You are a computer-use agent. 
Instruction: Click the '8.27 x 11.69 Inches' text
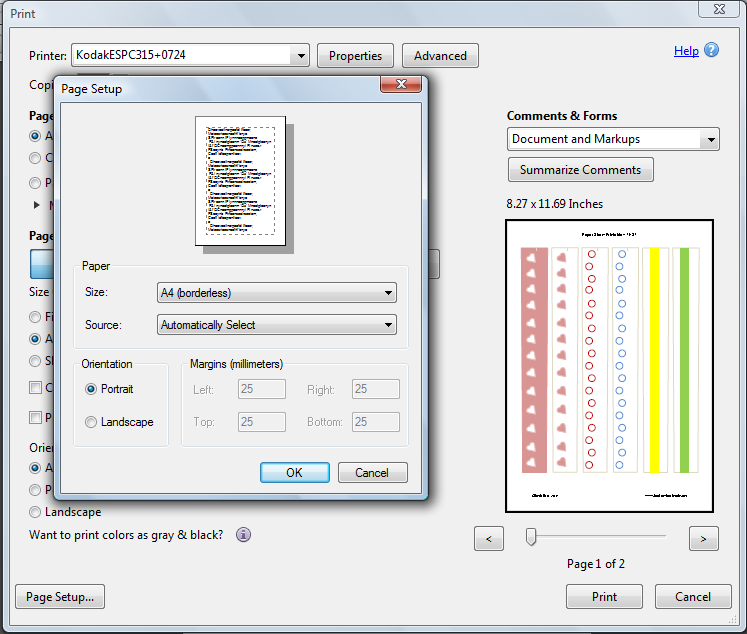[555, 204]
